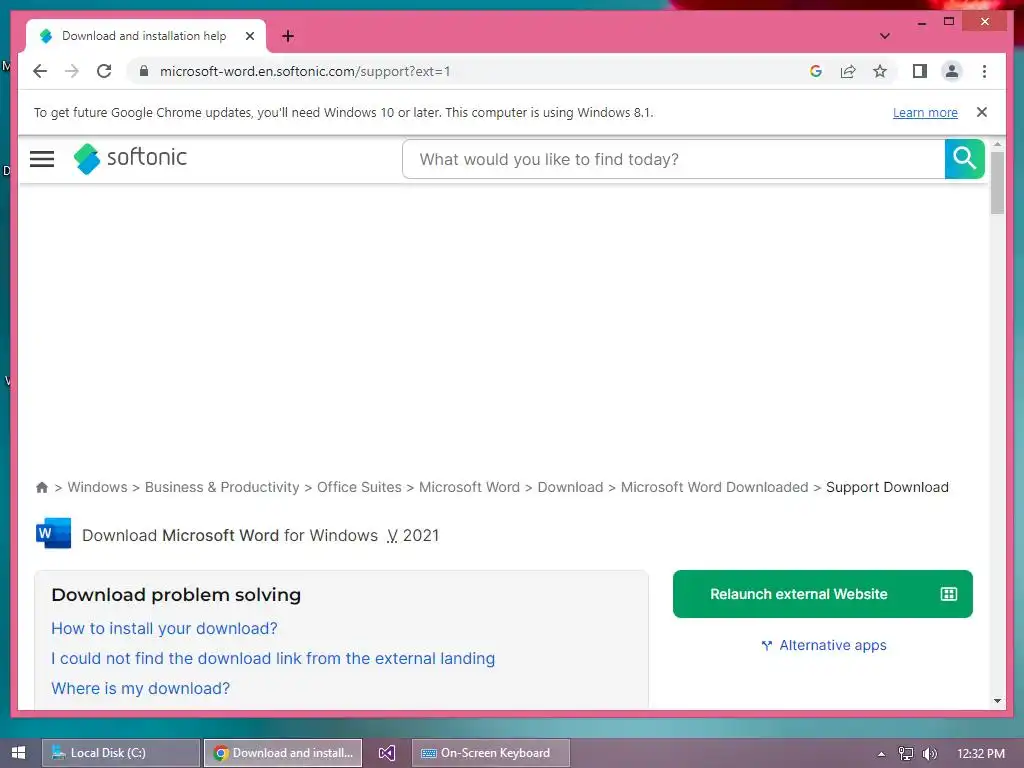The image size is (1024, 768).
Task: Click page scrollbar down arrow
Action: (997, 701)
